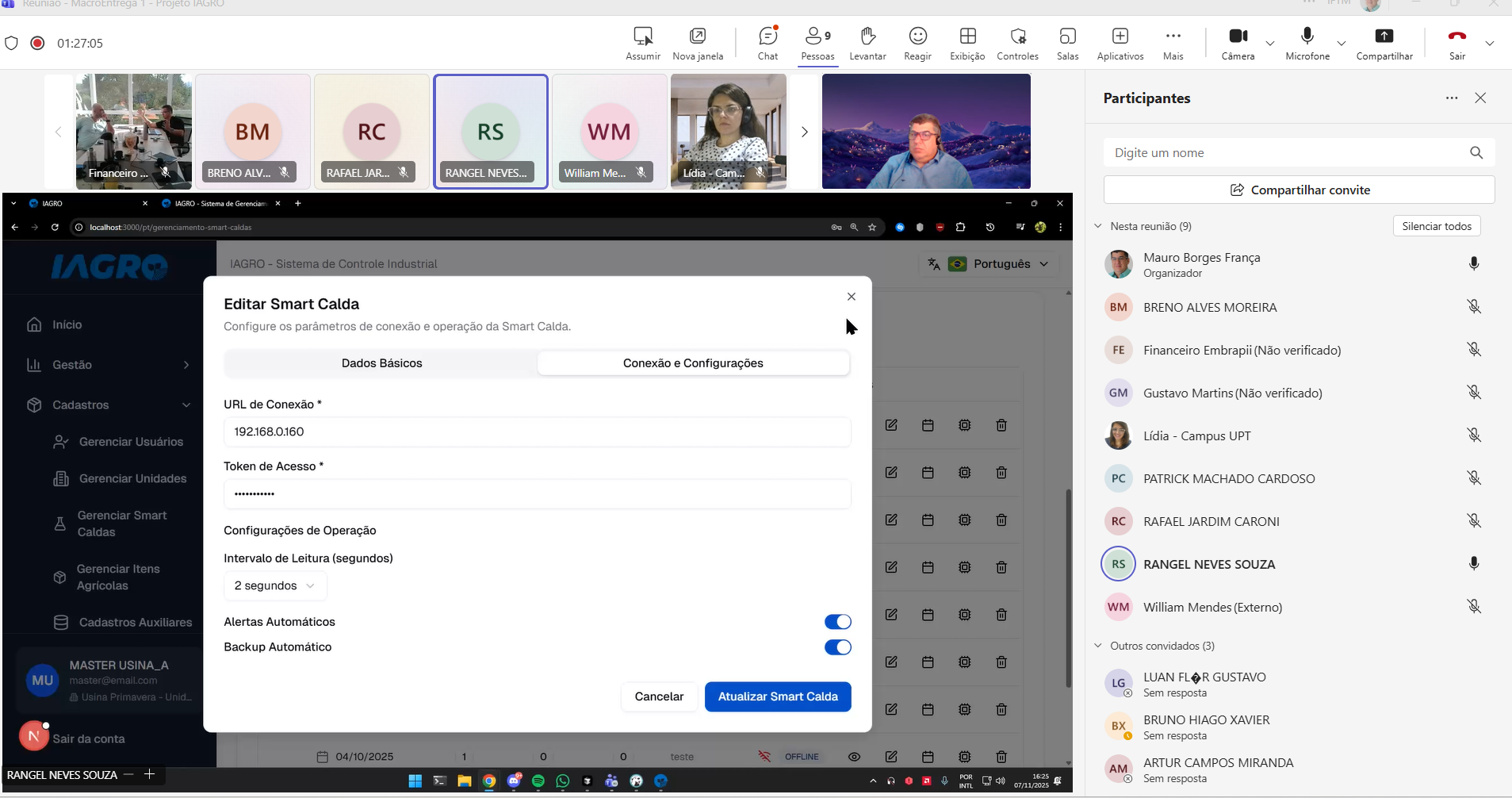Open Gerenciar Usuários in the sidebar
The height and width of the screenshot is (798, 1512).
[x=119, y=442]
